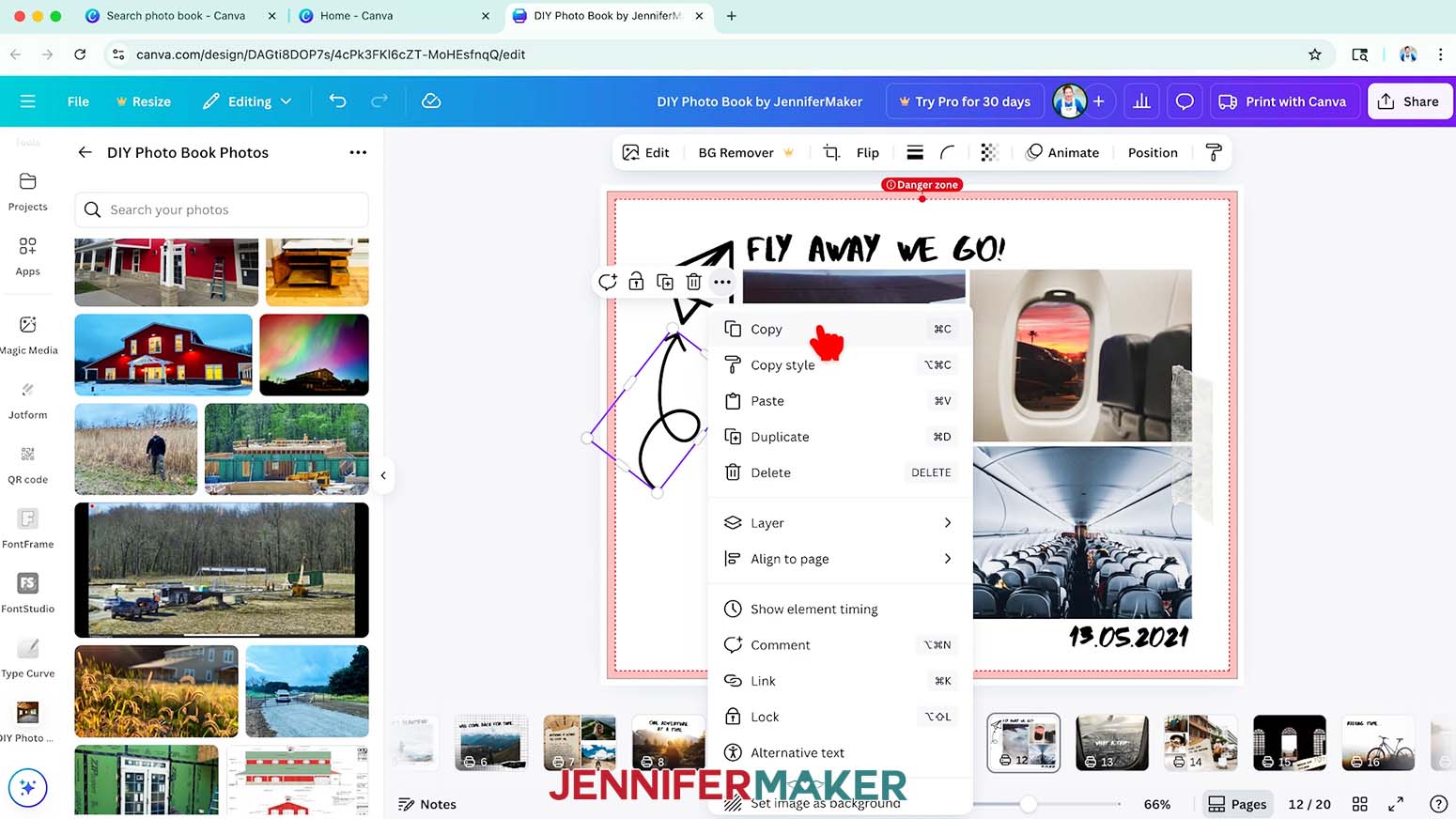Open the File menu
This screenshot has width=1456, height=819.
click(x=78, y=101)
